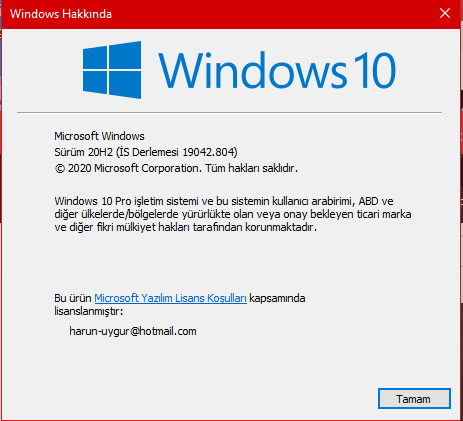Click the fikri mülkiyet hakları line

coord(185,227)
